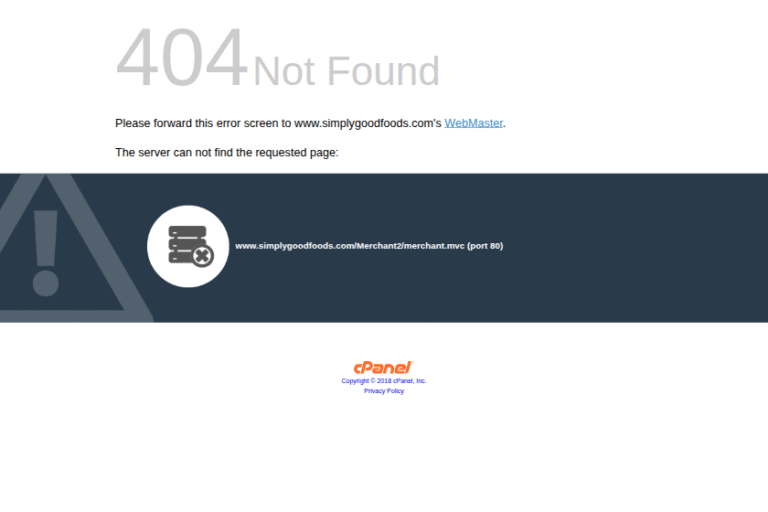Click the white circle behind server icon

188,246
